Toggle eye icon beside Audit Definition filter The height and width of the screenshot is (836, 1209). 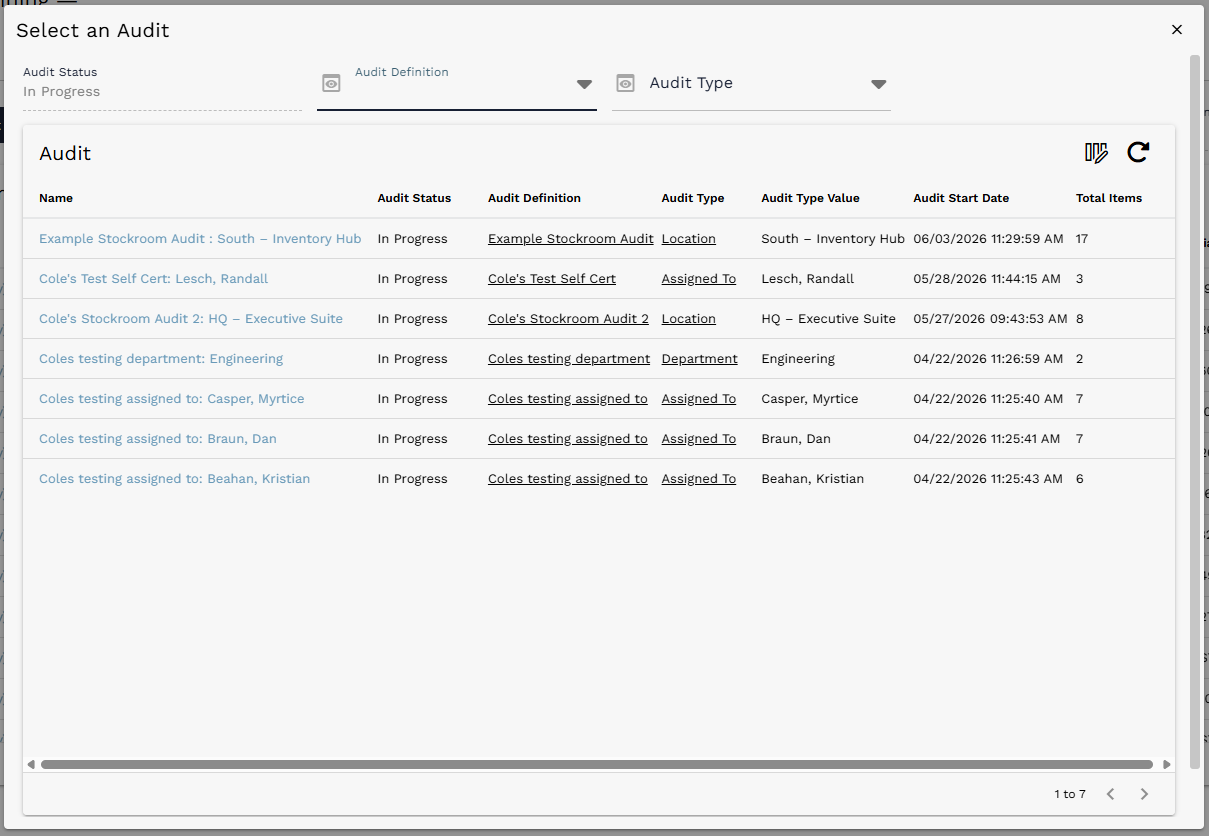331,83
